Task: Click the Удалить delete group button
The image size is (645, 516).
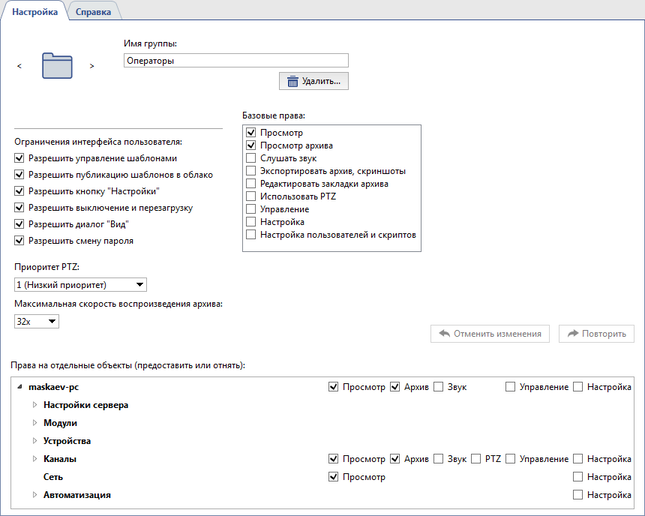Action: tap(313, 81)
